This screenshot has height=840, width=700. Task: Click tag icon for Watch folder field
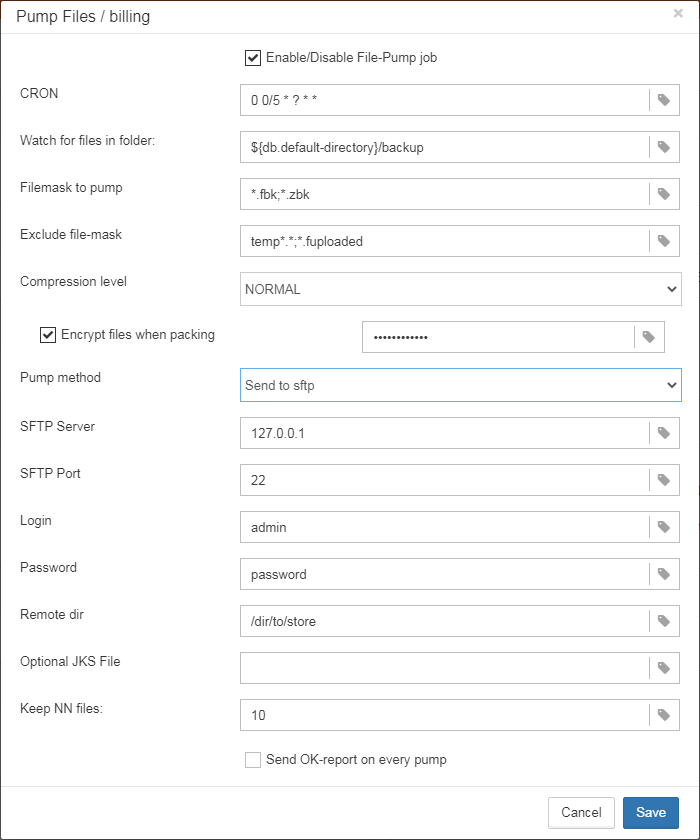point(664,147)
